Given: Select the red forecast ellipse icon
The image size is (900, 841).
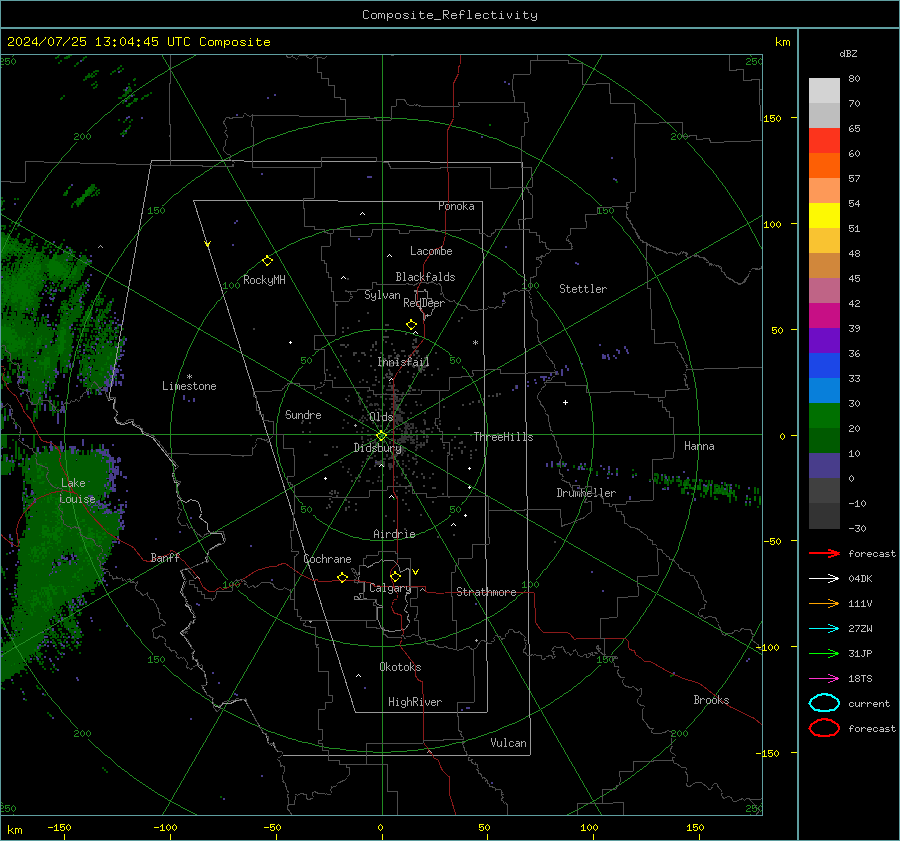Looking at the screenshot, I should [824, 728].
